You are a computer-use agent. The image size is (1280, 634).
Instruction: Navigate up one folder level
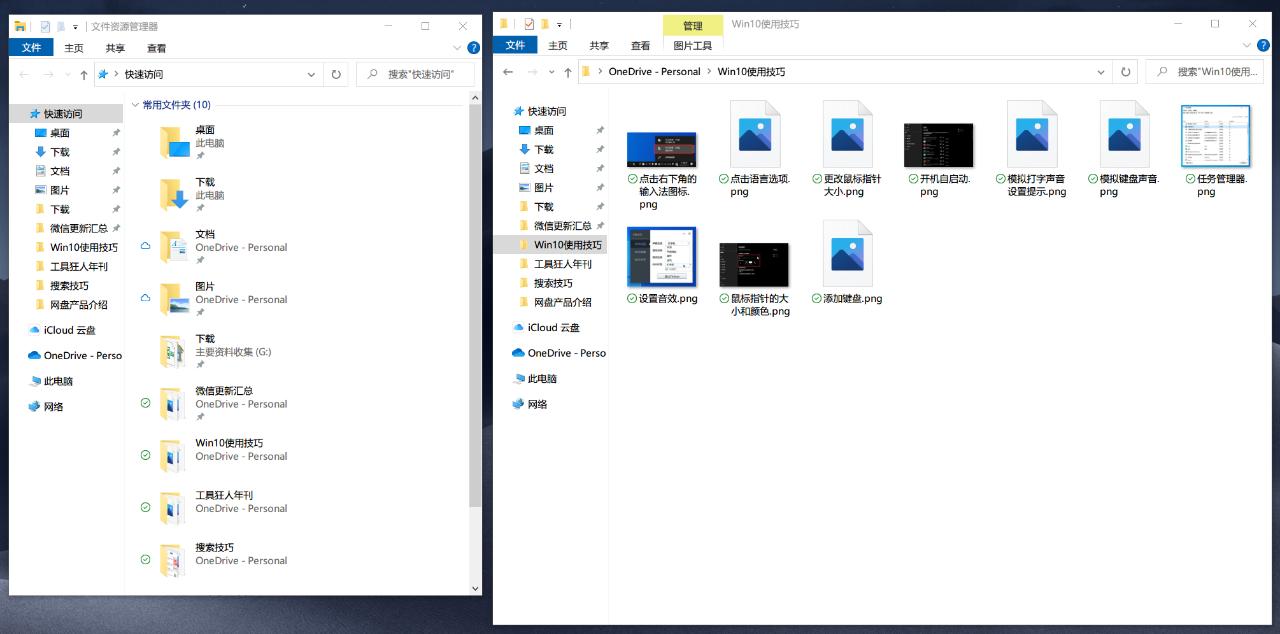click(568, 71)
